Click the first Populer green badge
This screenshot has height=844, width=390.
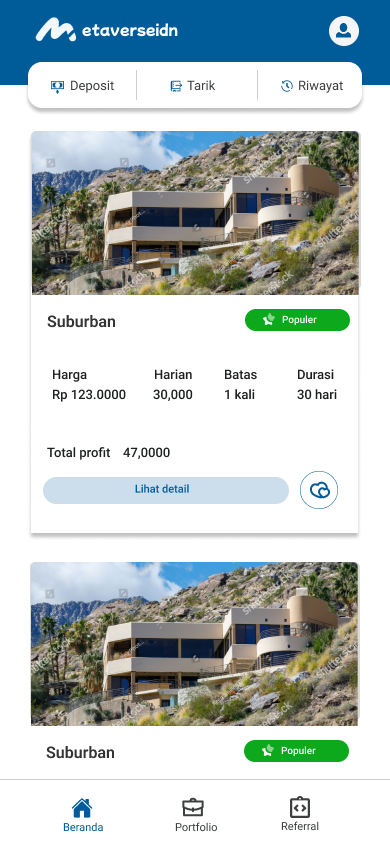[297, 320]
